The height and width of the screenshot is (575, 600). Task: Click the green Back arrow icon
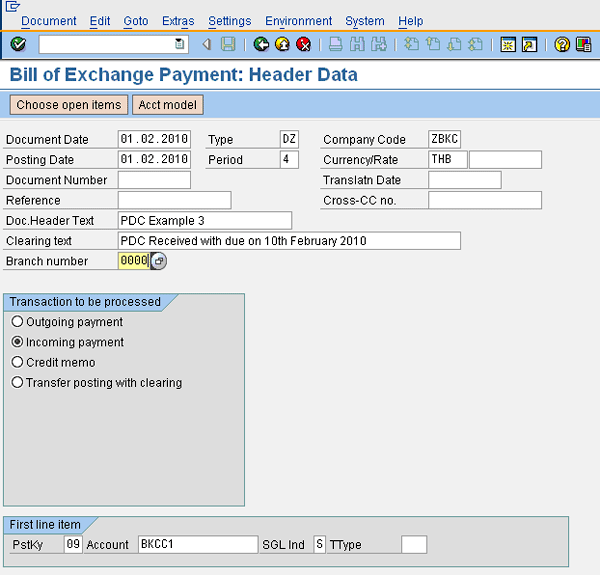[x=261, y=44]
